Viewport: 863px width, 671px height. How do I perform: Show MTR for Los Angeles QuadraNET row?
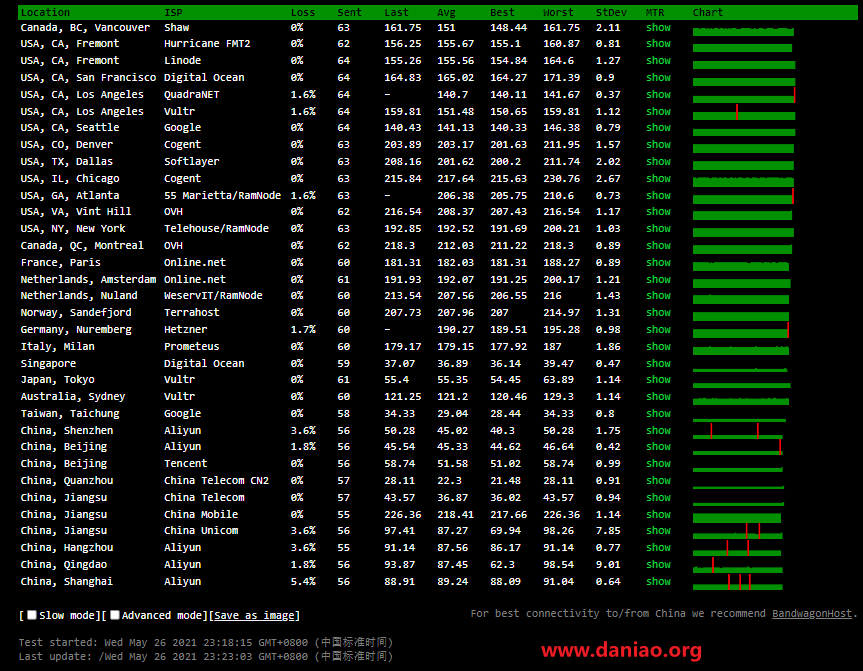(658, 95)
